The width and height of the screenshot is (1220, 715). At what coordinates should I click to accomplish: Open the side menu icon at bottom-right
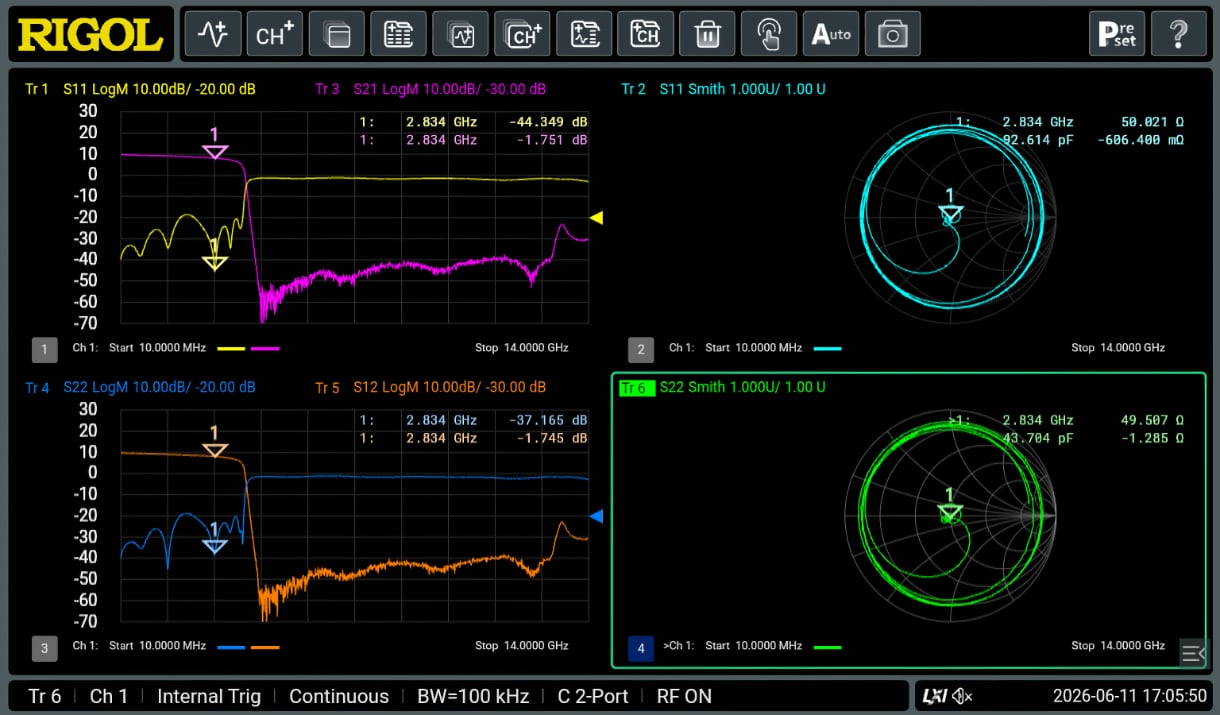coord(1193,653)
